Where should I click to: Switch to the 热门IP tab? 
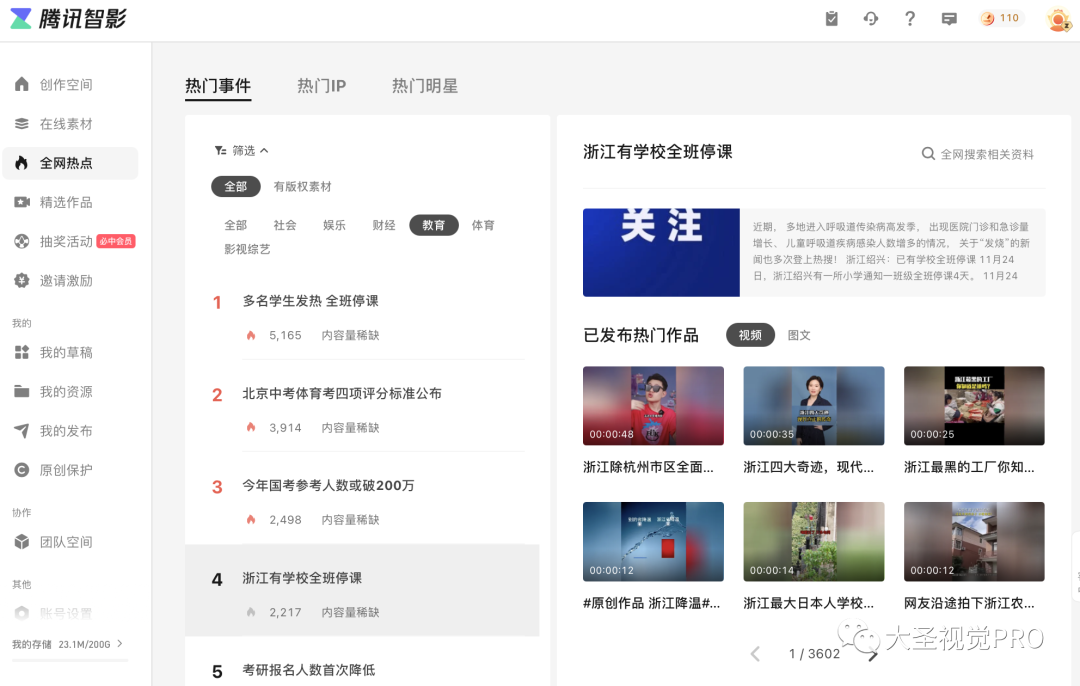pyautogui.click(x=321, y=86)
